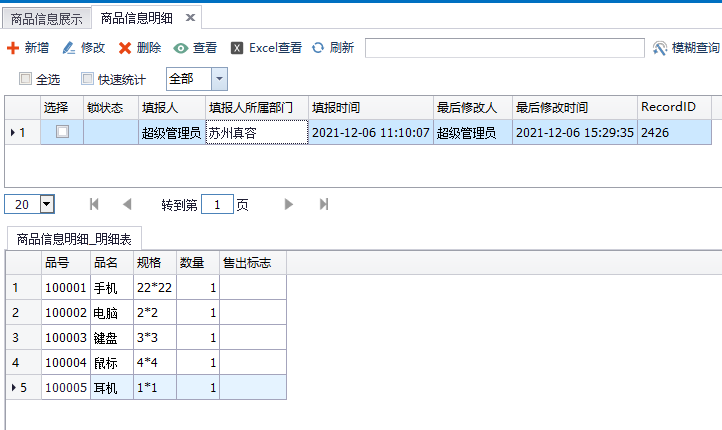This screenshot has height=430, width=722.
Task: Click the 新增 (Add) plus icon
Action: (x=13, y=48)
